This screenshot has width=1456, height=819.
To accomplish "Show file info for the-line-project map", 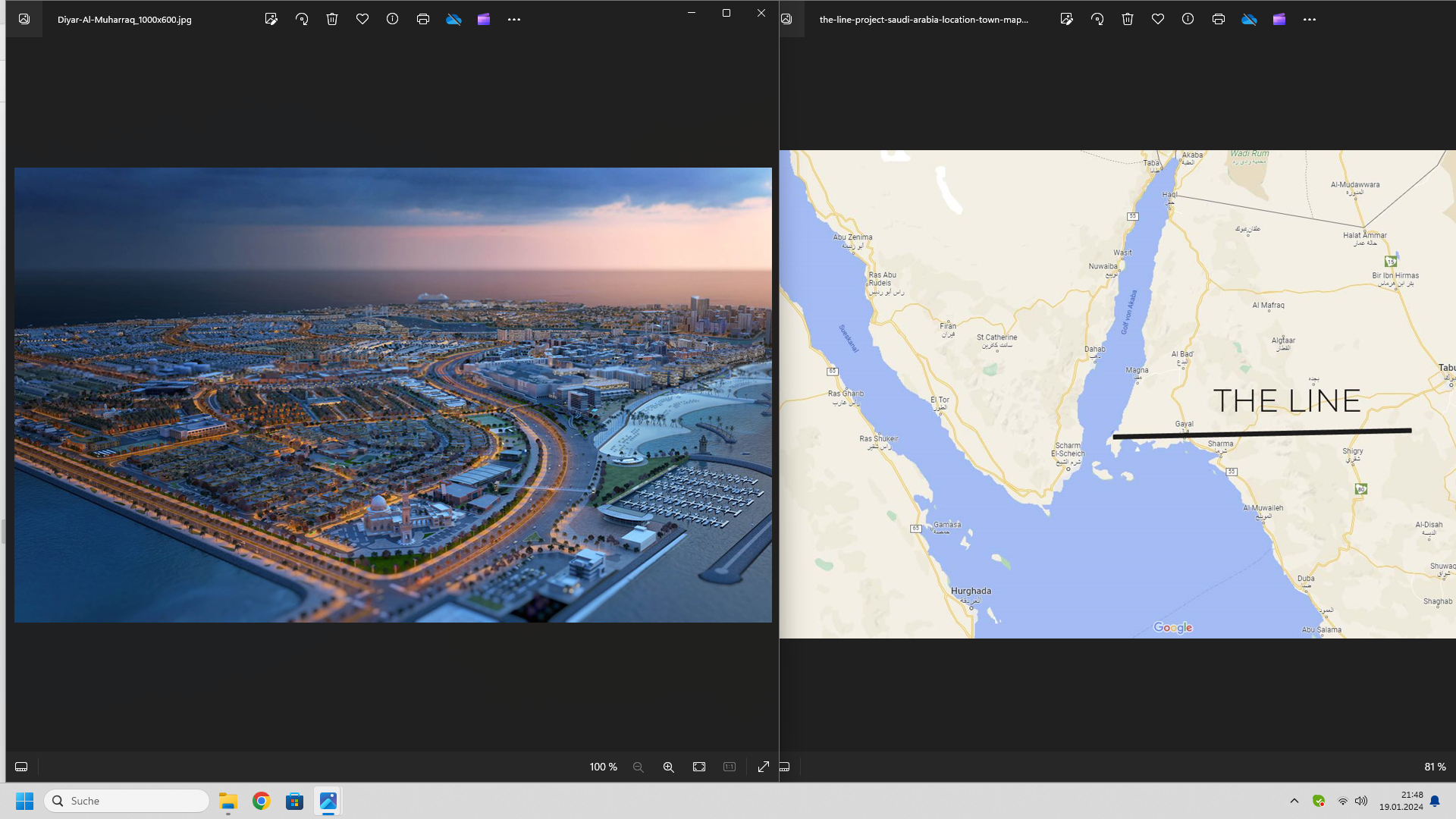I will pyautogui.click(x=1188, y=20).
